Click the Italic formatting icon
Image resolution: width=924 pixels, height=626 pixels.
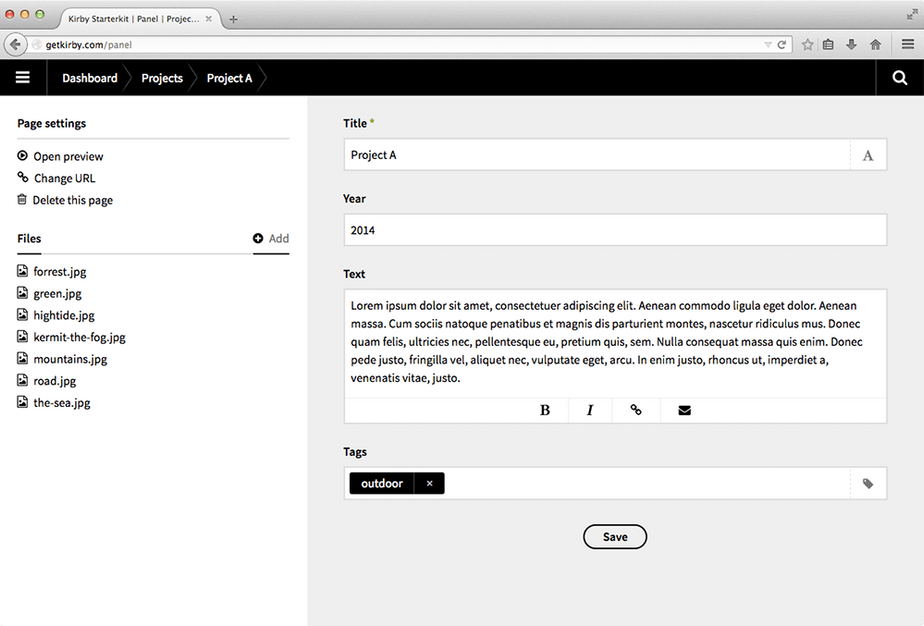[x=590, y=410]
